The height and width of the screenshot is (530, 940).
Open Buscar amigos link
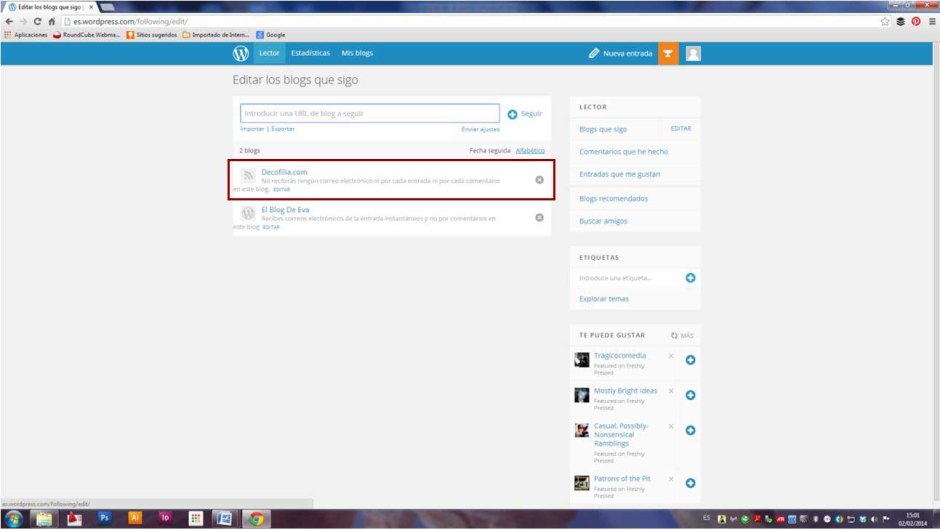click(603, 221)
